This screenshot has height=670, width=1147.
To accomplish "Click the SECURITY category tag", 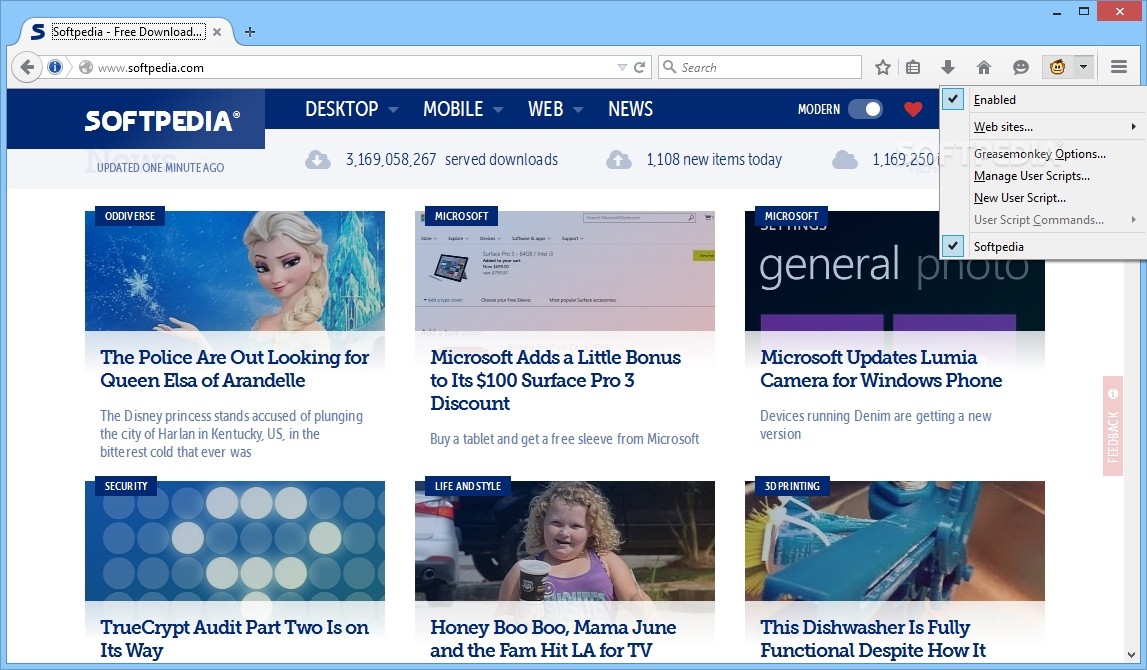I will [126, 486].
